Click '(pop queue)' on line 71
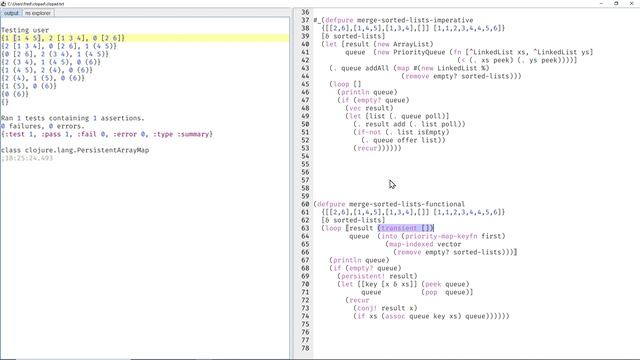 [x=445, y=292]
